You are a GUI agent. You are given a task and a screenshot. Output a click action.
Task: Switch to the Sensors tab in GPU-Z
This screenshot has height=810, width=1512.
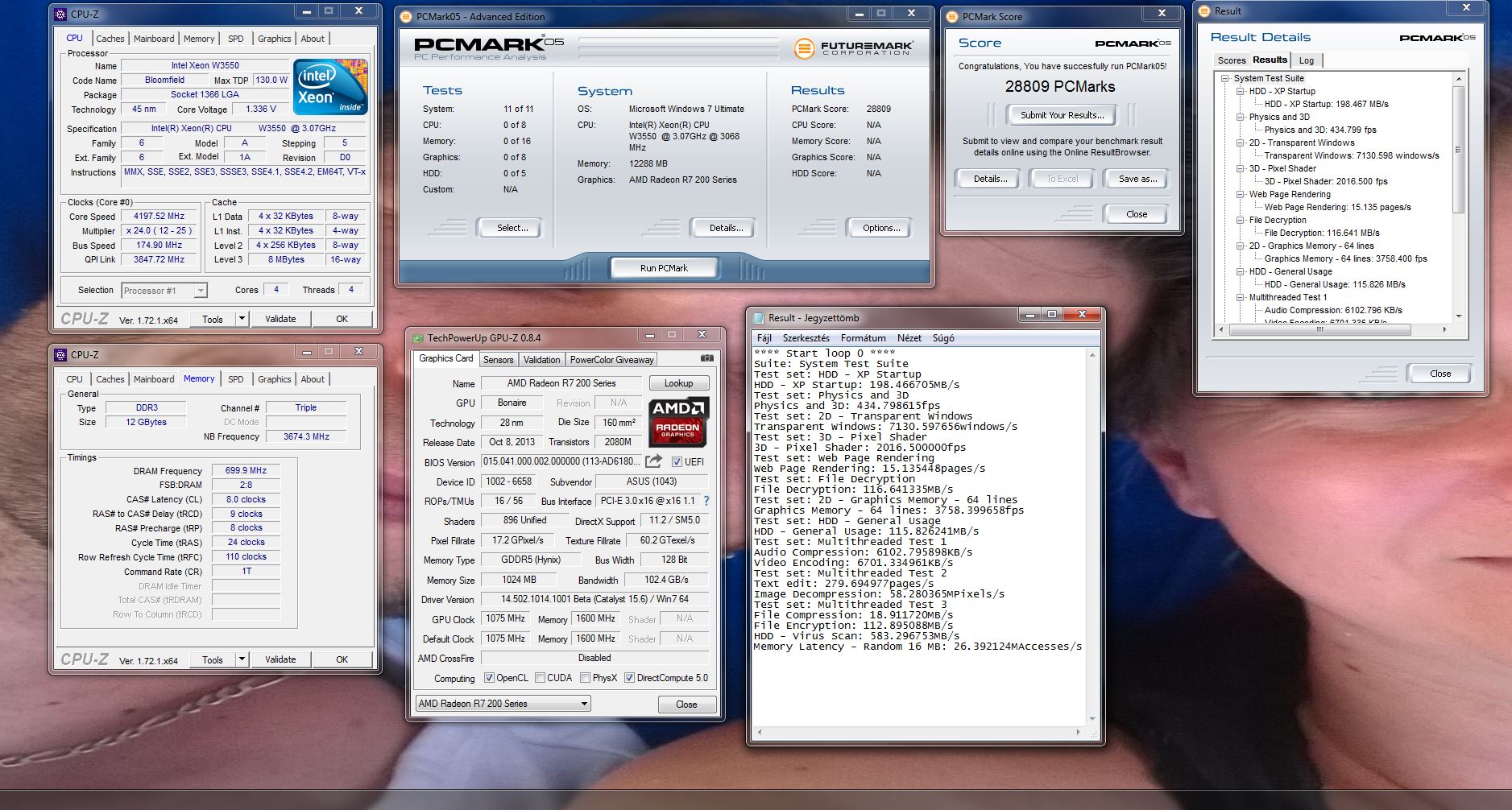(x=498, y=360)
